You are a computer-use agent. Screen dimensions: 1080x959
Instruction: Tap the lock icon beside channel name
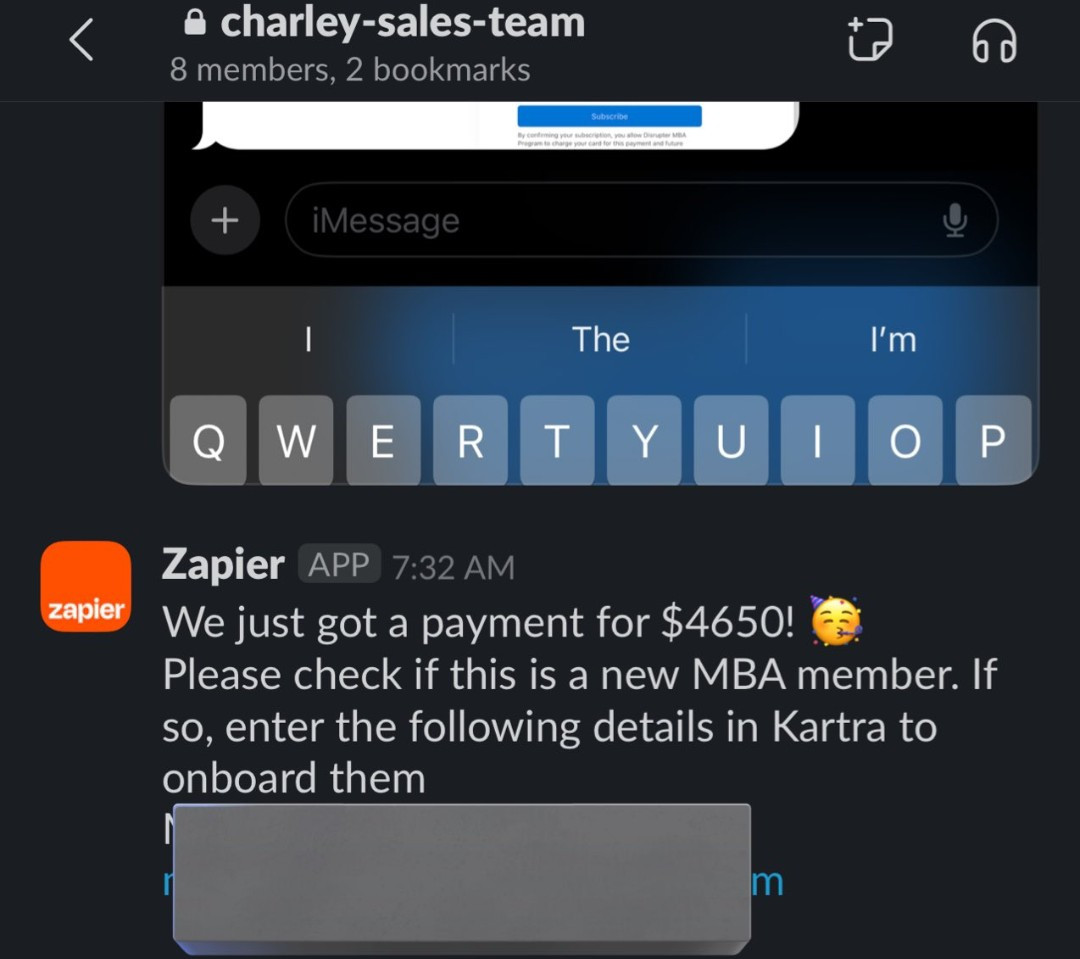[x=195, y=23]
